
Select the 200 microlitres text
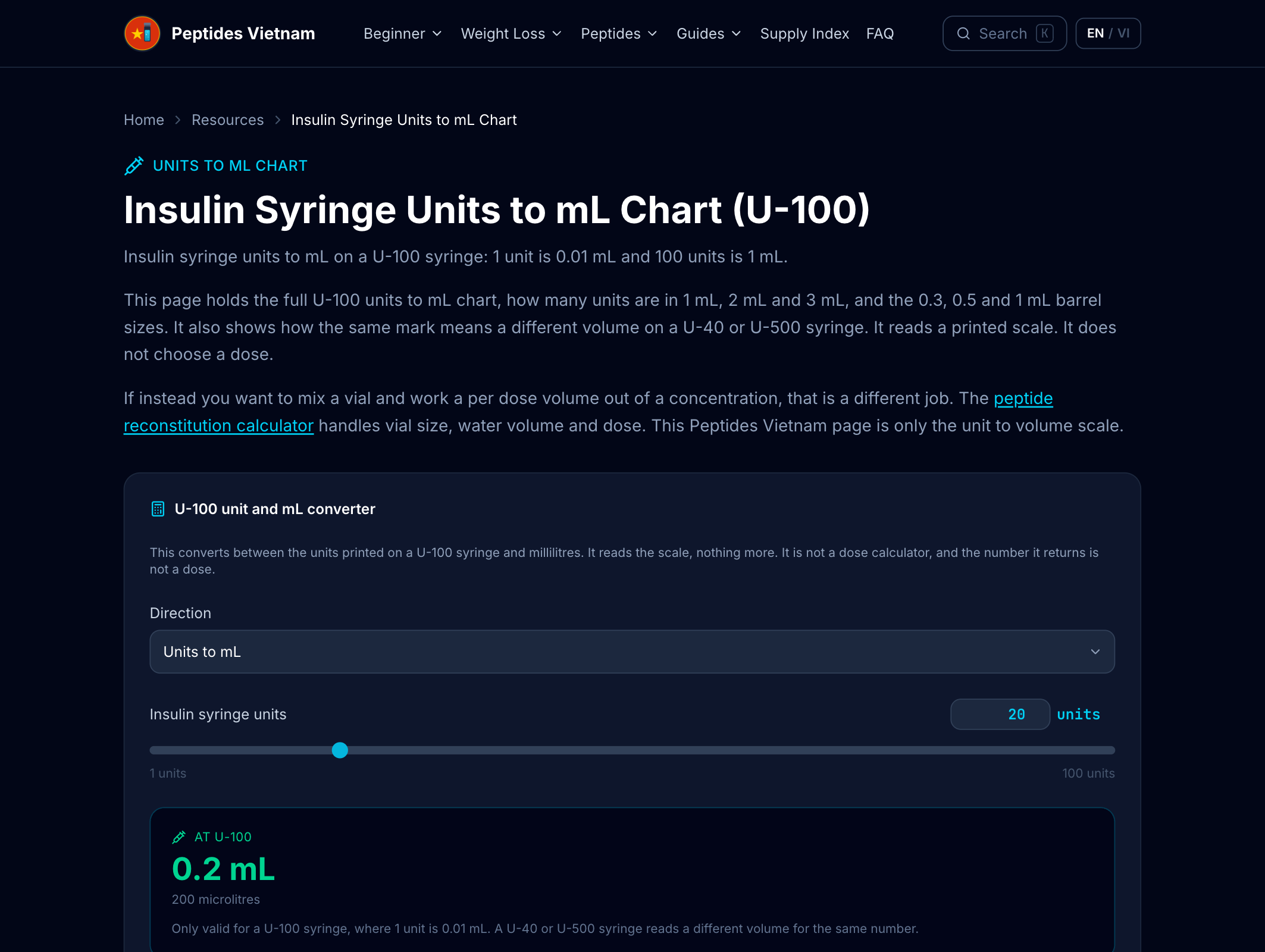[x=215, y=900]
